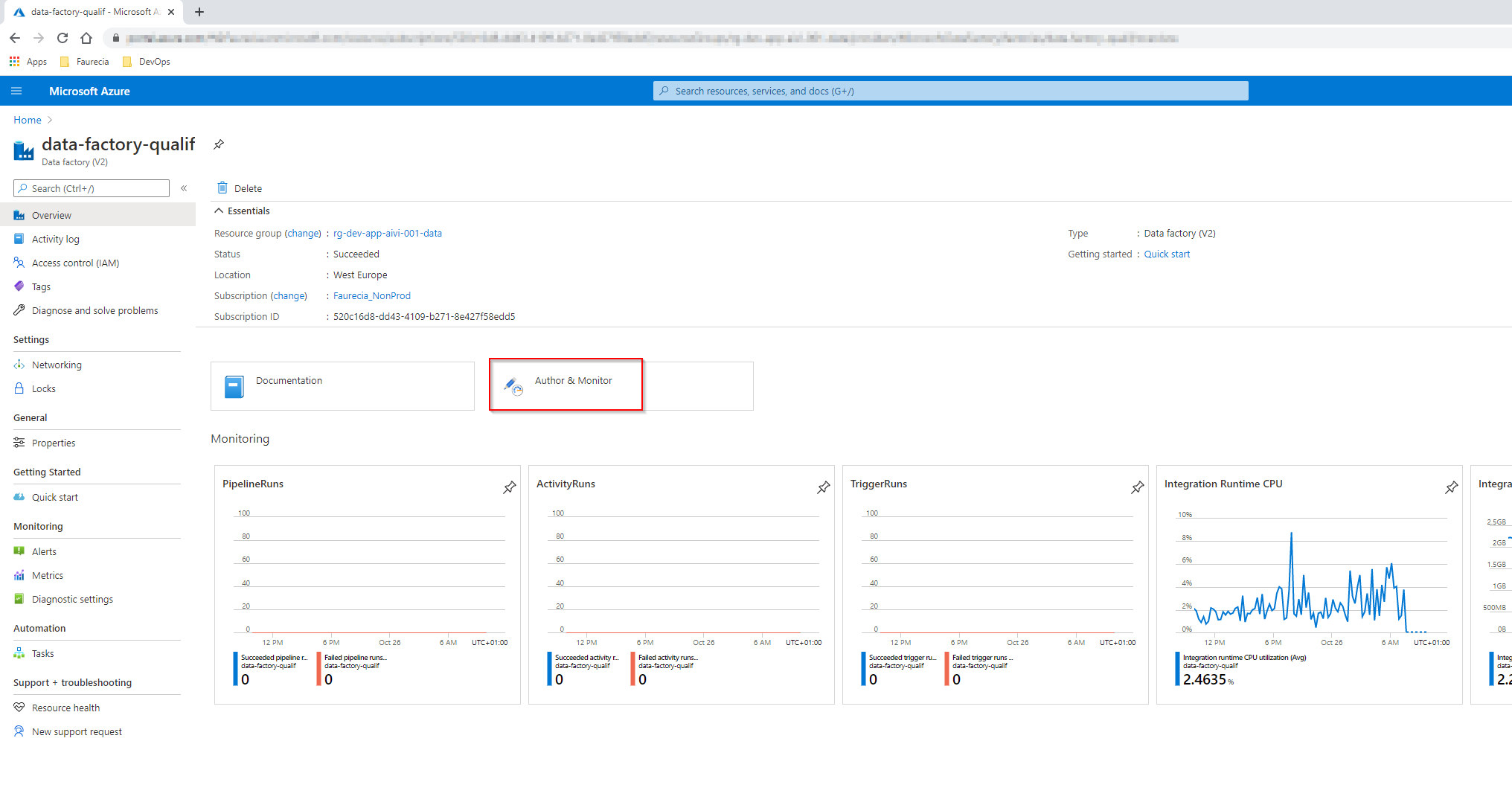This screenshot has width=1512, height=808.
Task: Pin data-factory-qualif resource to dashboard
Action: click(x=219, y=144)
